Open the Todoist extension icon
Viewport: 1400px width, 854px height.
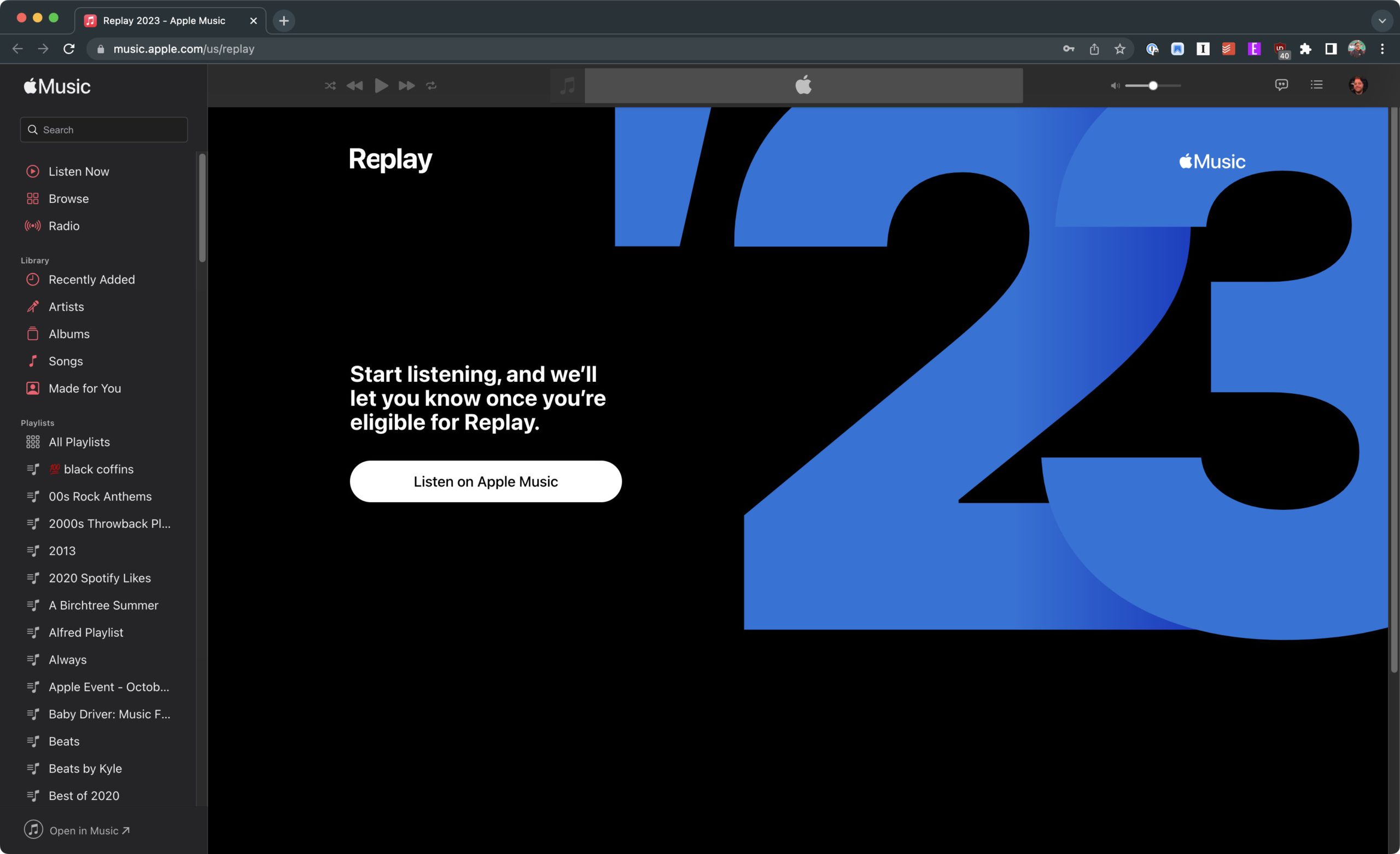(x=1228, y=49)
